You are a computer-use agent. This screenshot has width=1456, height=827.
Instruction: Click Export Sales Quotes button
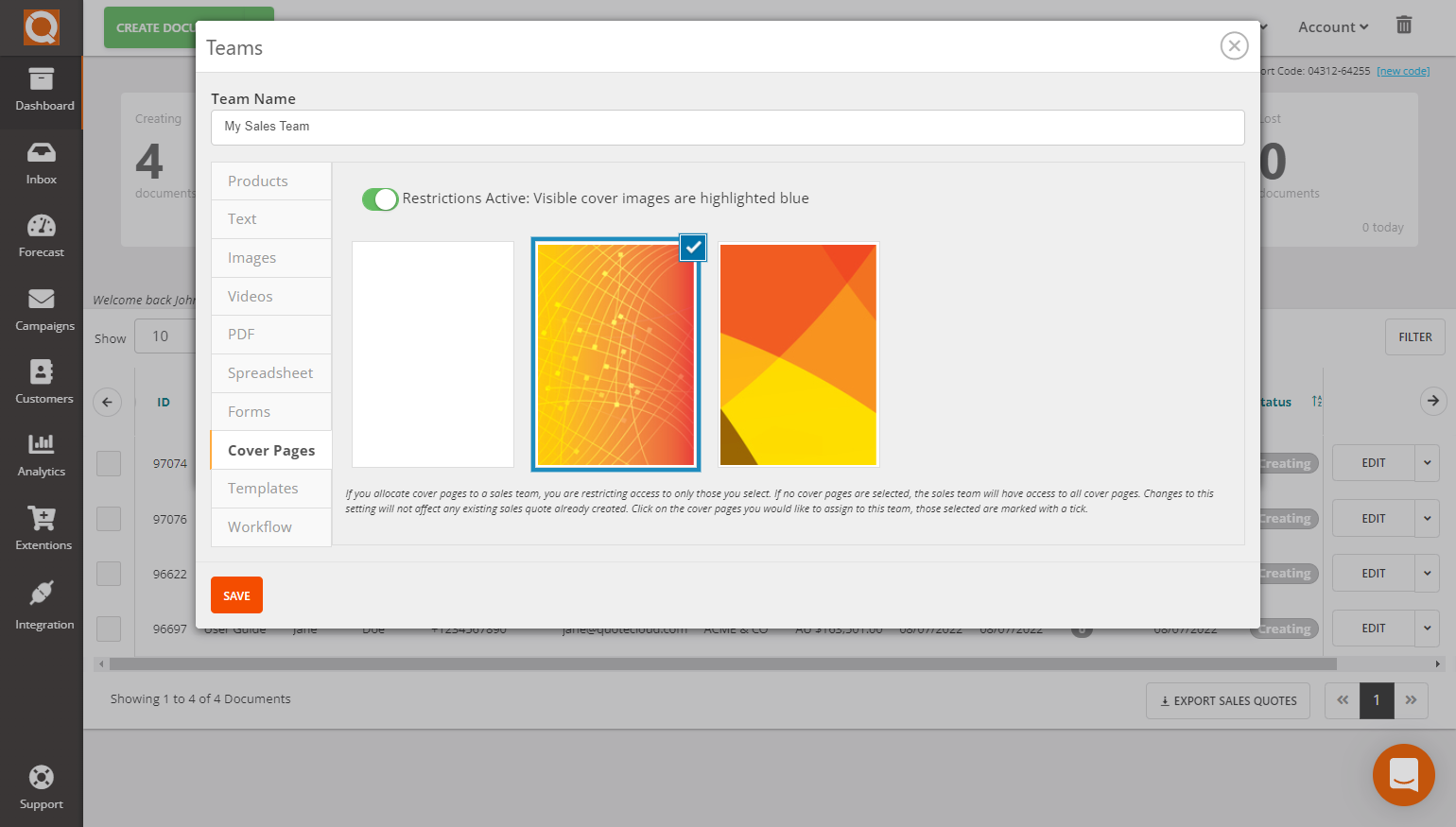1228,701
